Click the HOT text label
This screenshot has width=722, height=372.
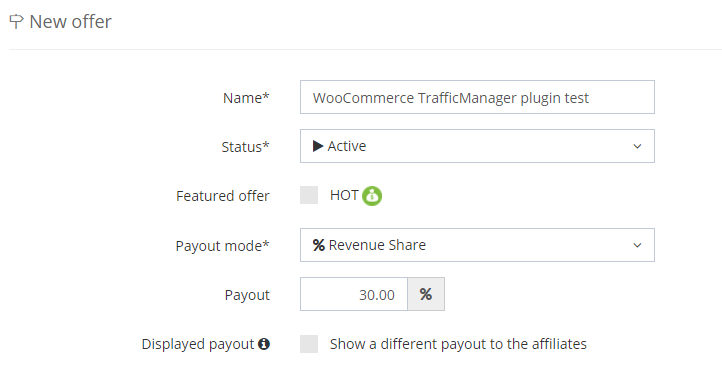[344, 195]
